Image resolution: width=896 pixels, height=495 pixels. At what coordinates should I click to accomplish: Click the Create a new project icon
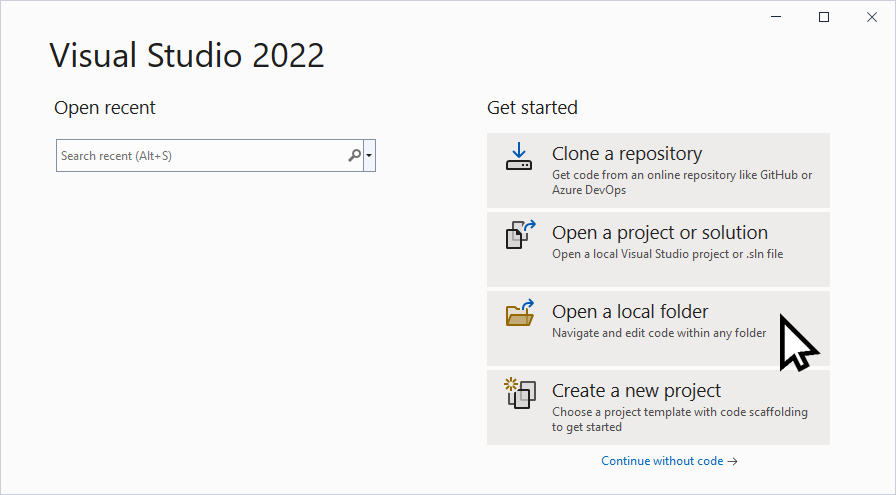[x=520, y=393]
